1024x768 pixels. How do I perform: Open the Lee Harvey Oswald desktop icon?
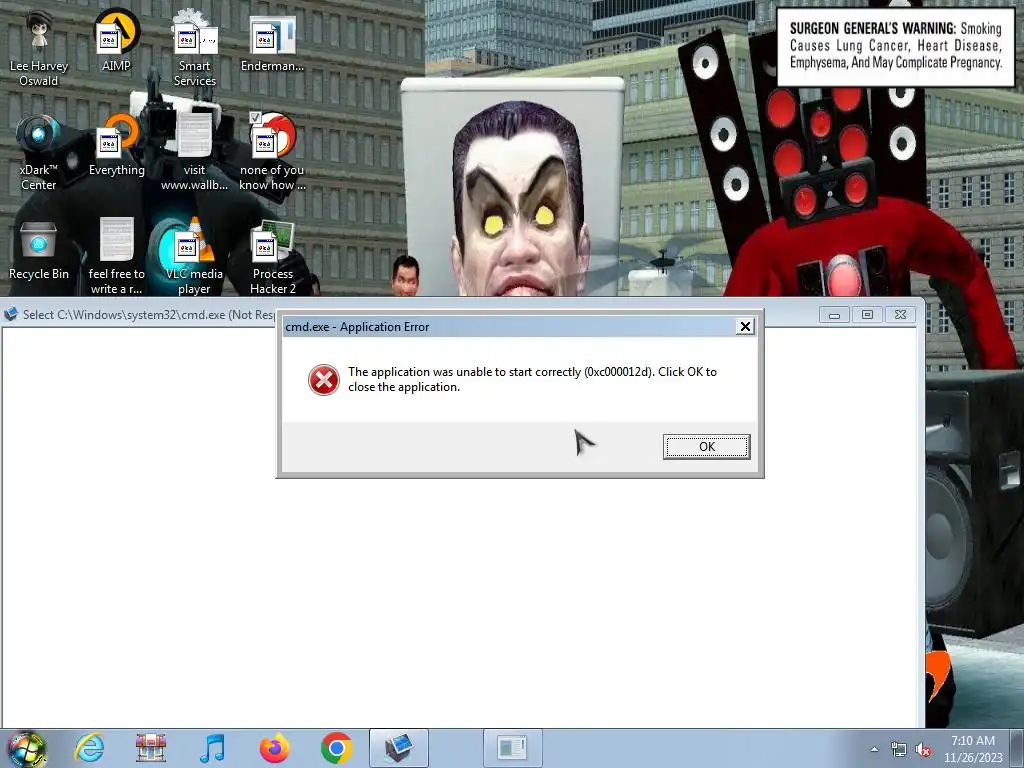coord(39,50)
